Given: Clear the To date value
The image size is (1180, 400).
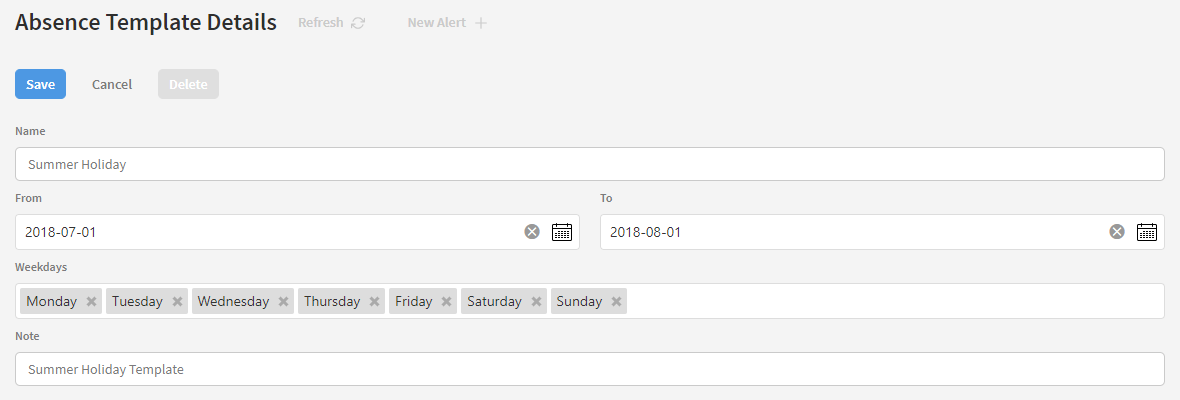Looking at the screenshot, I should click(1117, 232).
